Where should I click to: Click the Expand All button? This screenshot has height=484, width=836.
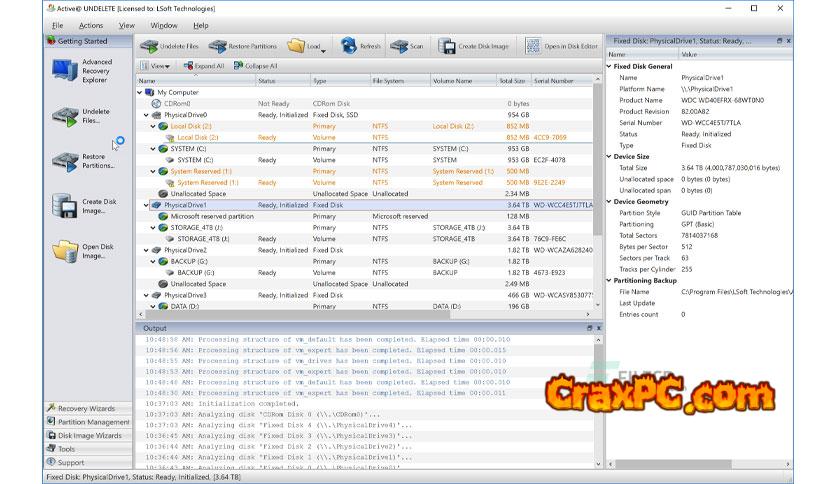click(203, 66)
